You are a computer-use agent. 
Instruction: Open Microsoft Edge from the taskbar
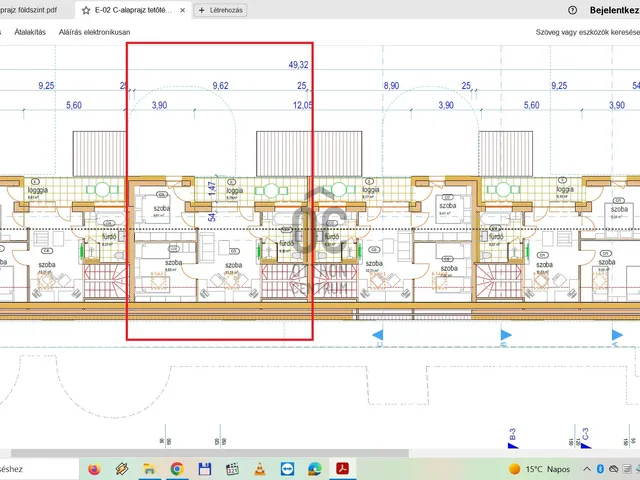(315, 469)
